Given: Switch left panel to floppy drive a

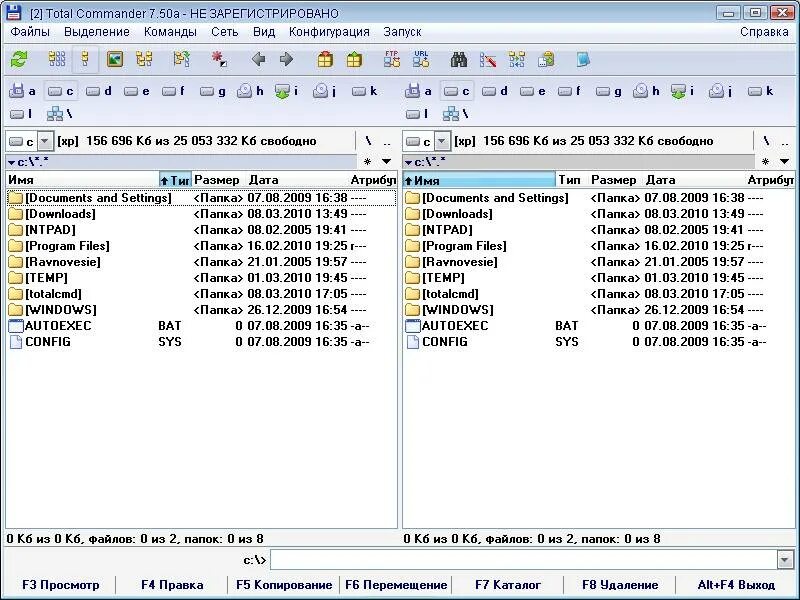Looking at the screenshot, I should [22, 91].
